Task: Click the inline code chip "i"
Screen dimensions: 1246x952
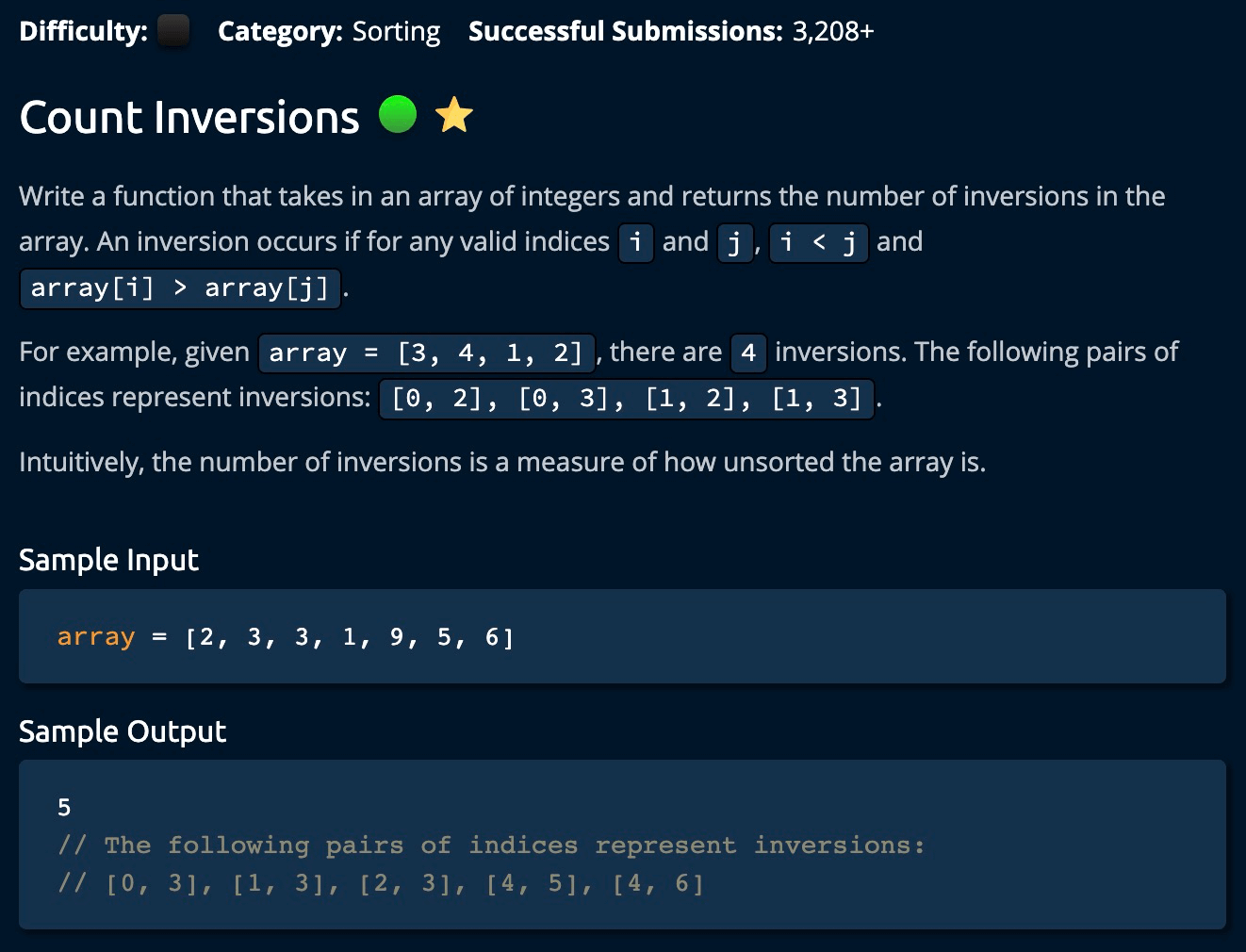Action: click(636, 242)
